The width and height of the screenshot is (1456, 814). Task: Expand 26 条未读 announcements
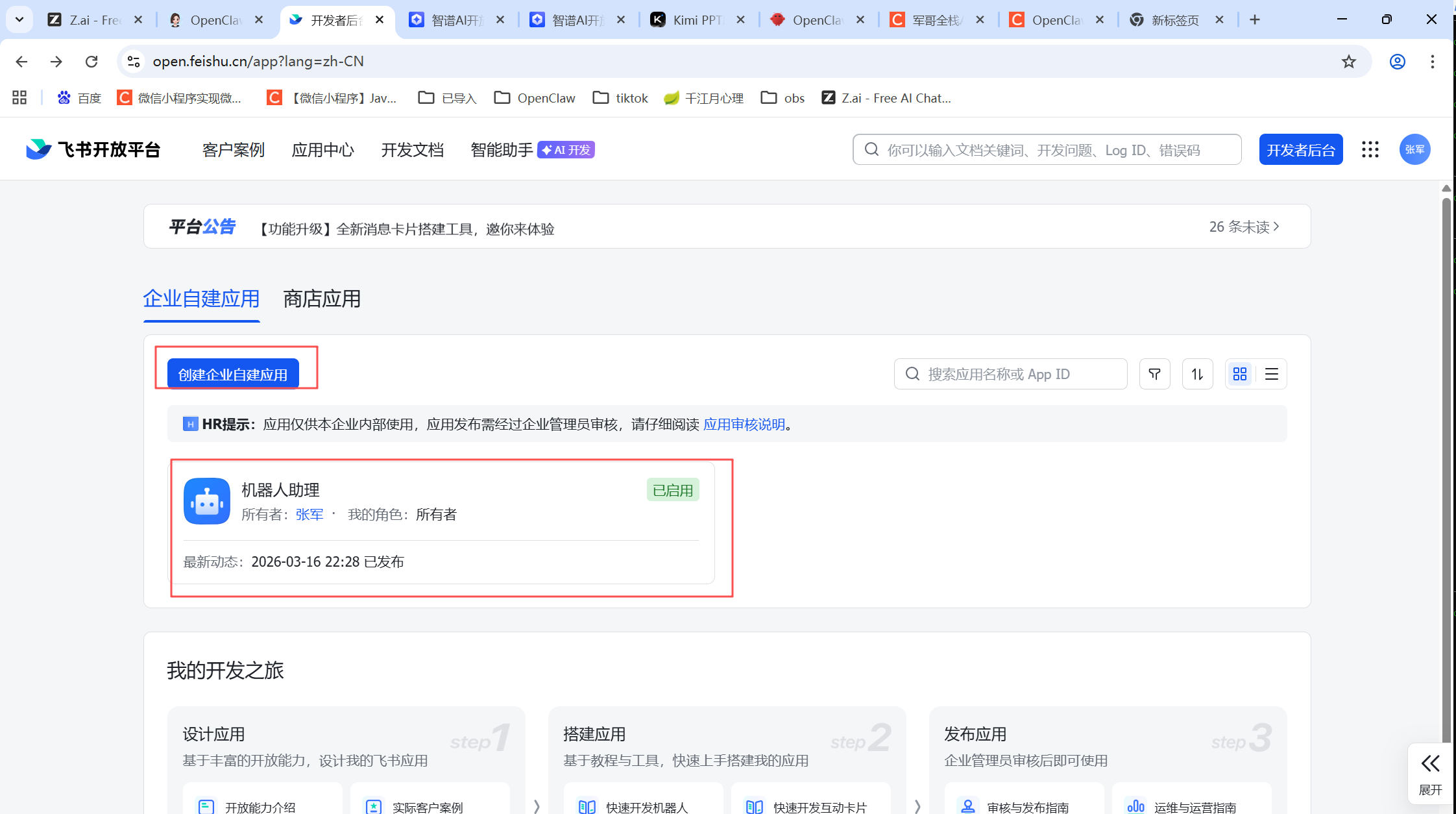point(1244,227)
